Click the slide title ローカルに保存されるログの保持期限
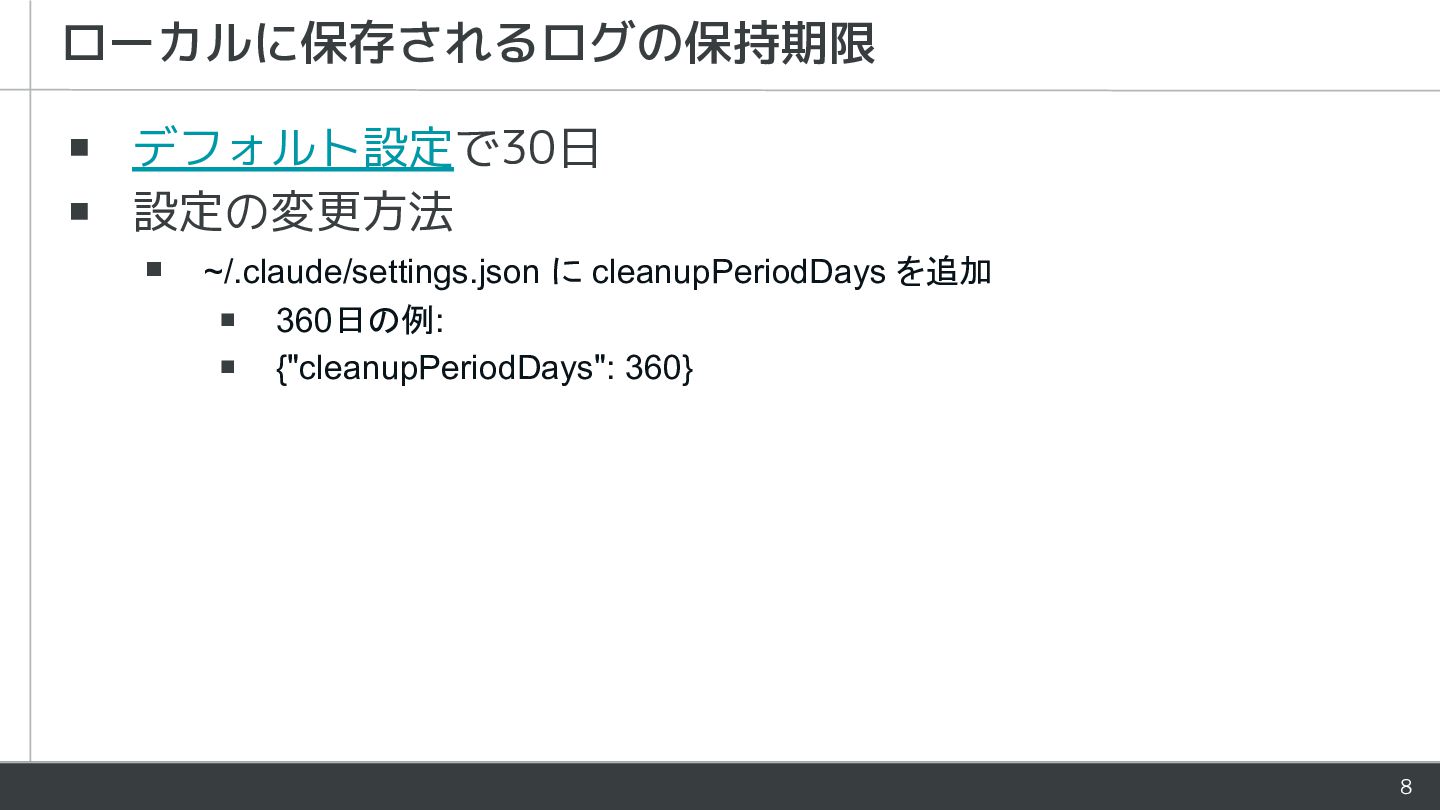The height and width of the screenshot is (810, 1440). click(x=468, y=44)
